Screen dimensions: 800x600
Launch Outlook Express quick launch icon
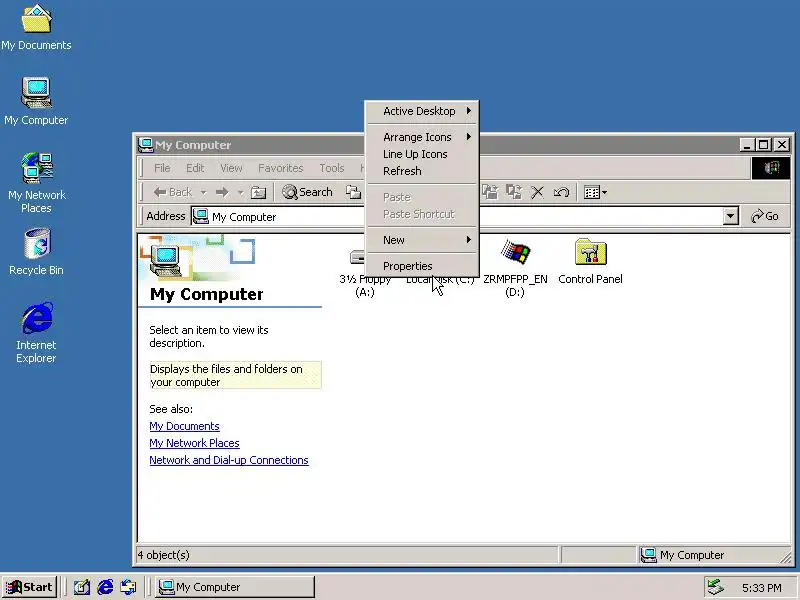[x=128, y=588]
